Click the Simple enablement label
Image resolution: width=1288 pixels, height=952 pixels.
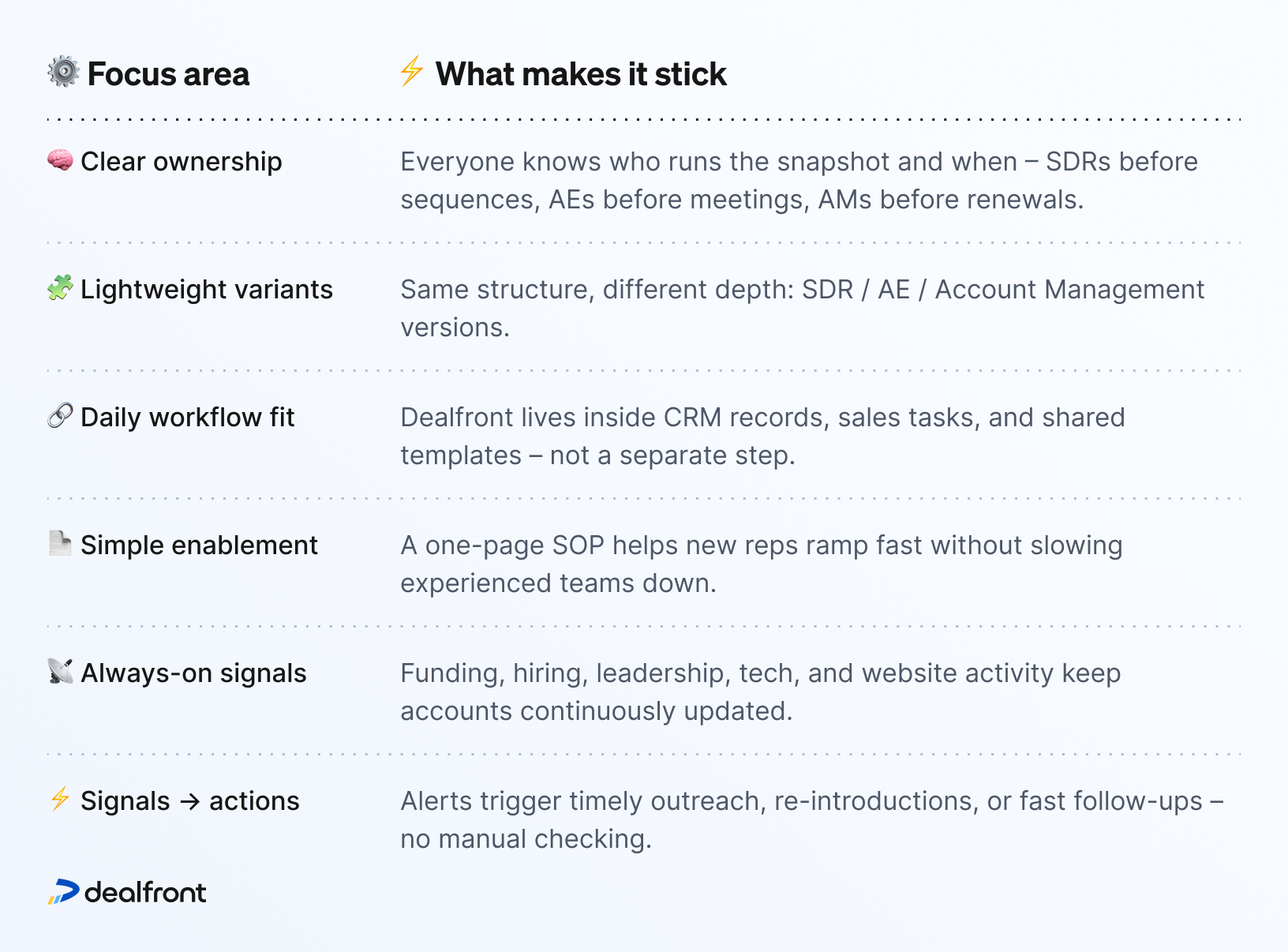(x=199, y=545)
